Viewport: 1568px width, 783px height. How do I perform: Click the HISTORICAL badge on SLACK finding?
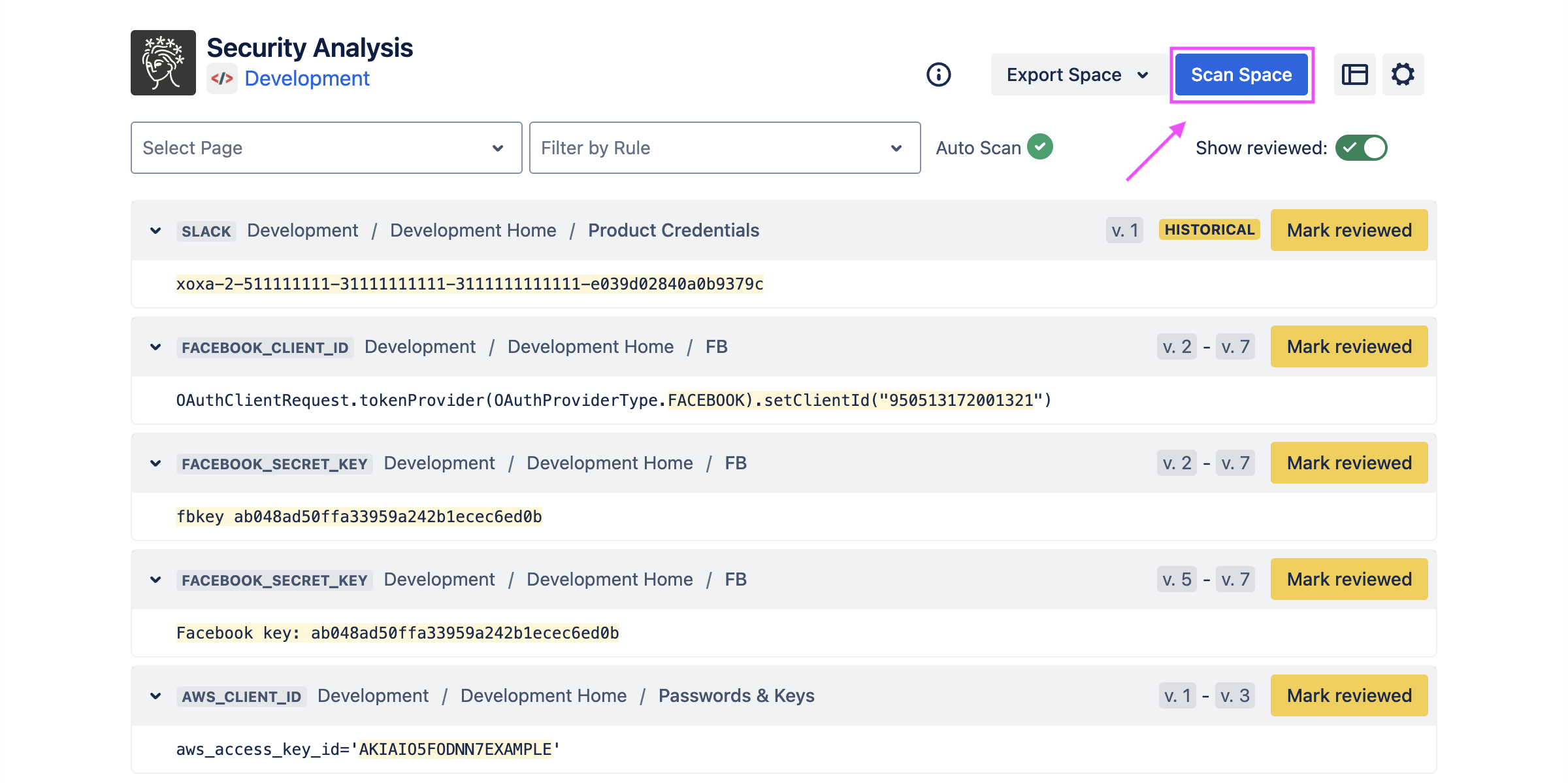click(1209, 230)
